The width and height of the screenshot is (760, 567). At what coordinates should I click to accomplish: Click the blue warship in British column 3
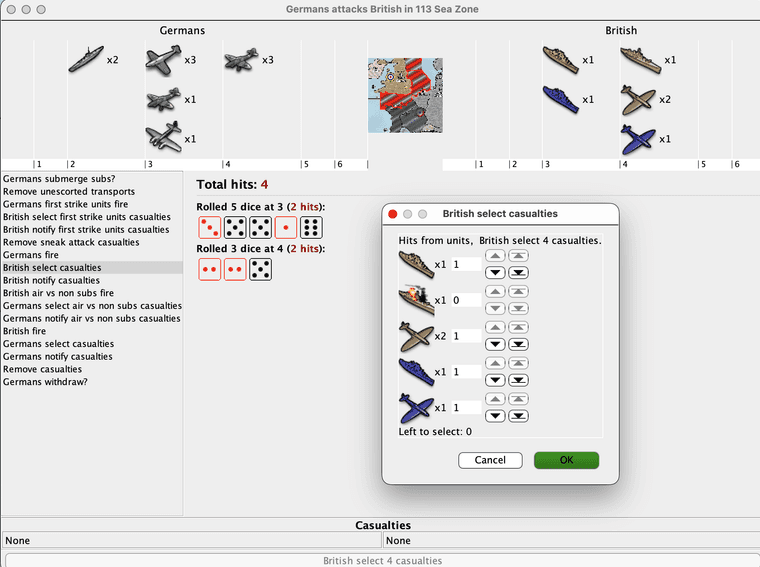pos(560,99)
